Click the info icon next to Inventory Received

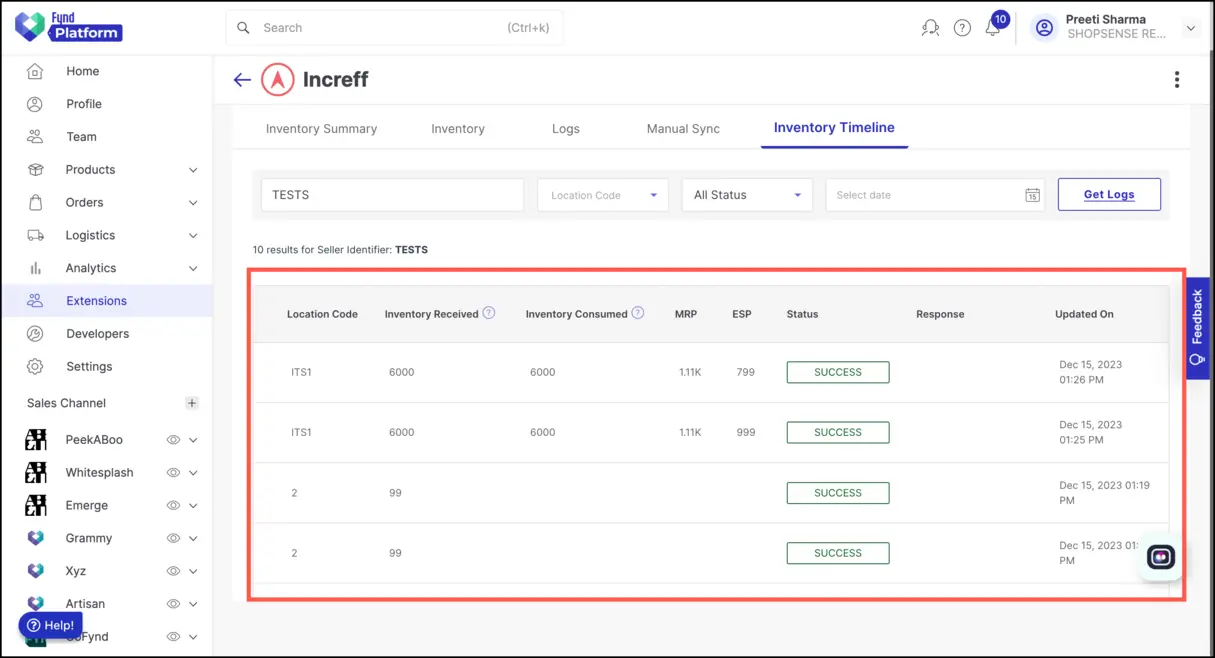click(488, 313)
